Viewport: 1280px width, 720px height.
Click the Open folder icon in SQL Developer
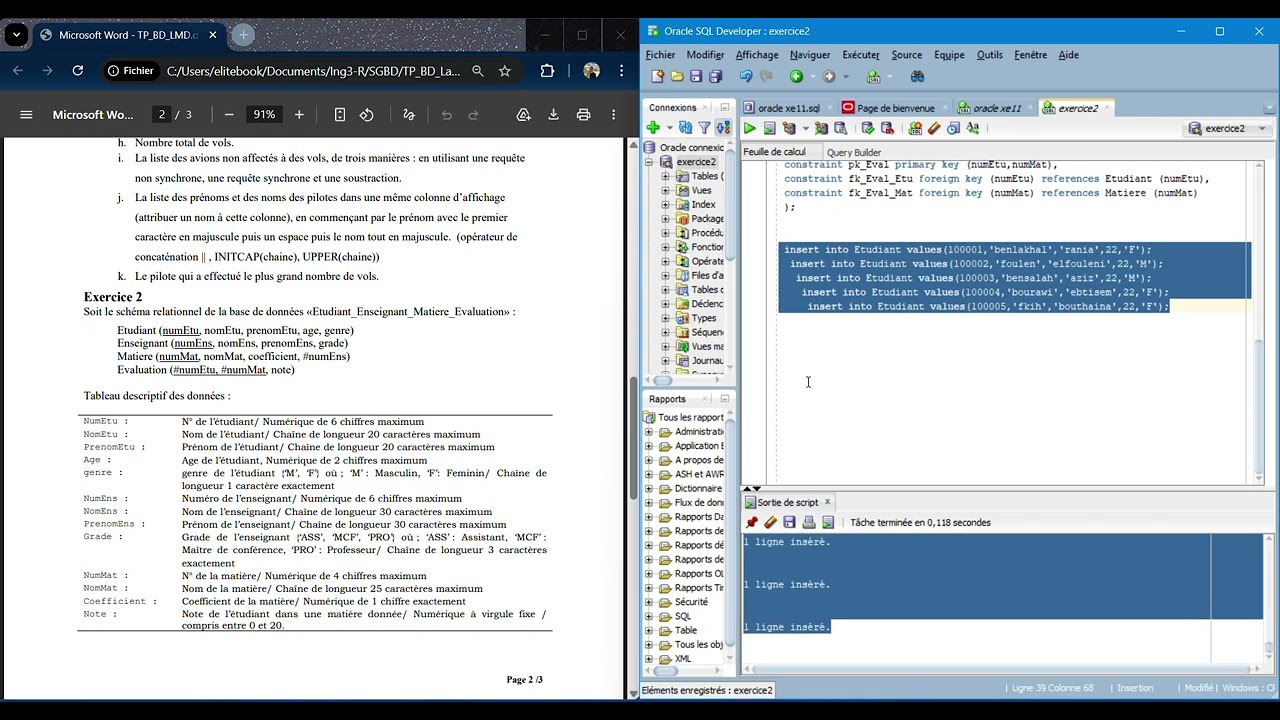(x=677, y=76)
